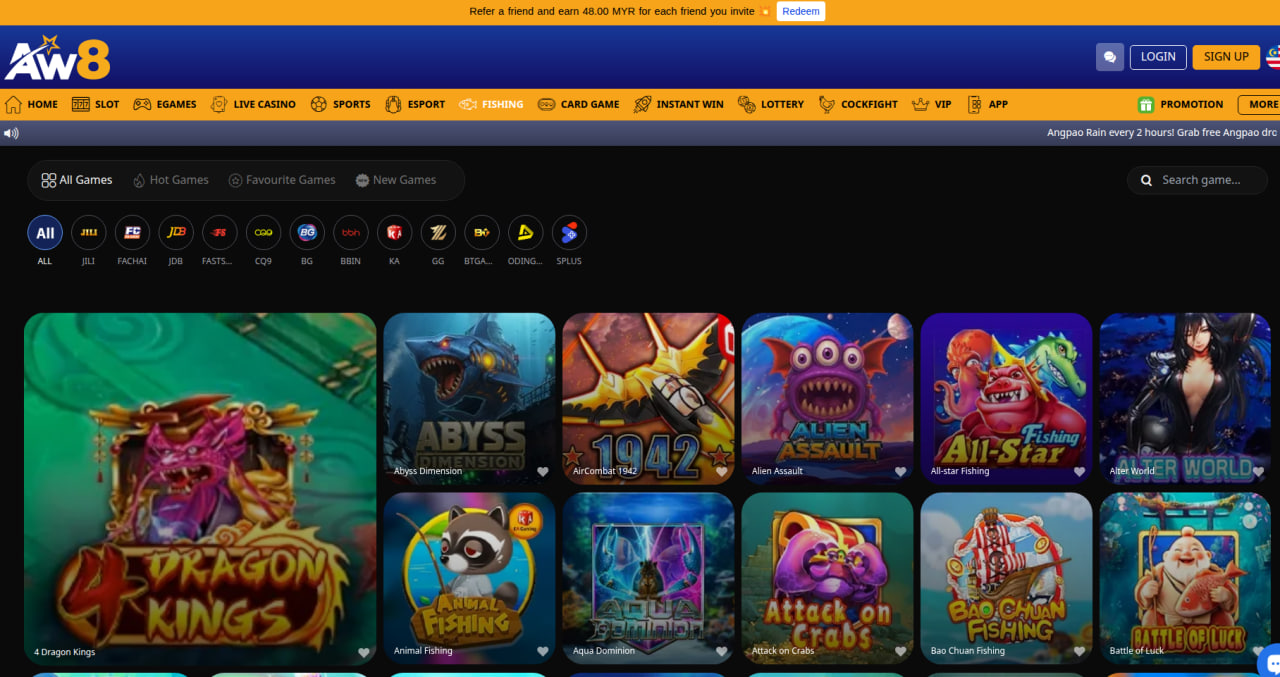
Task: Favourite the Abyss Dimension game
Action: pyautogui.click(x=543, y=472)
